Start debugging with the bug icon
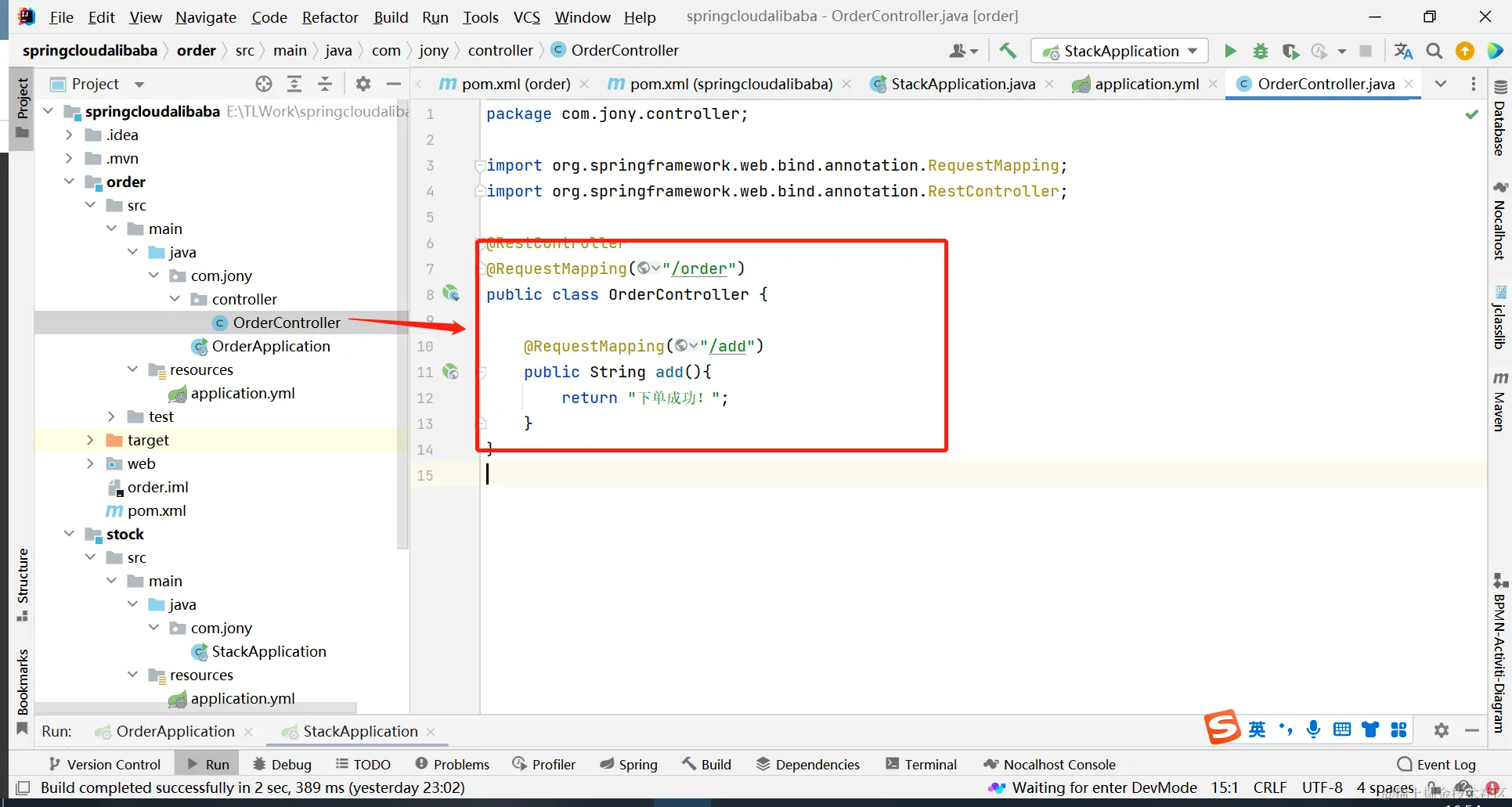This screenshot has width=1512, height=807. [x=1261, y=51]
